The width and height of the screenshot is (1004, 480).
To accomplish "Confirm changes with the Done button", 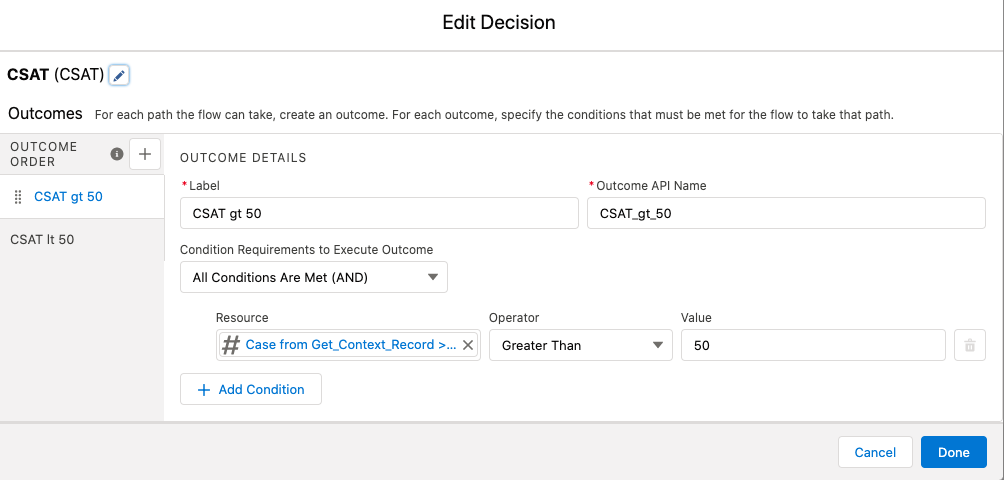I will [x=953, y=452].
